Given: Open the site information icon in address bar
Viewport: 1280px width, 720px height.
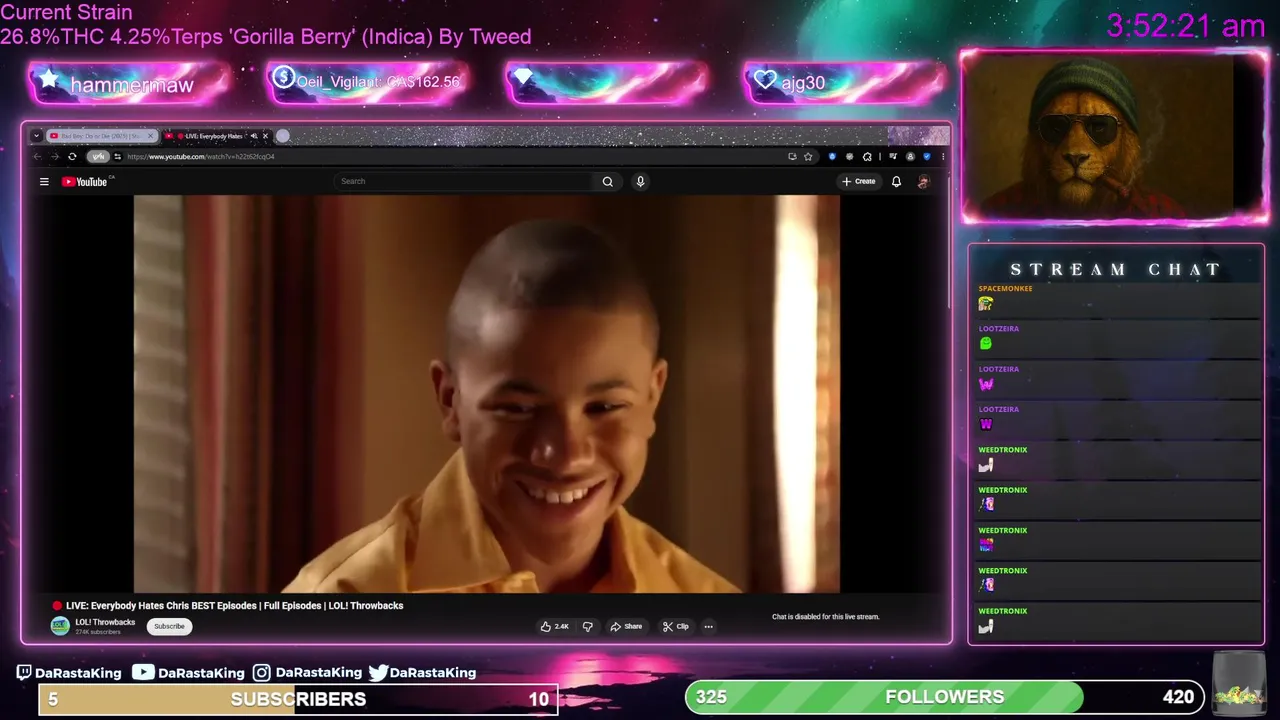Looking at the screenshot, I should [x=117, y=156].
